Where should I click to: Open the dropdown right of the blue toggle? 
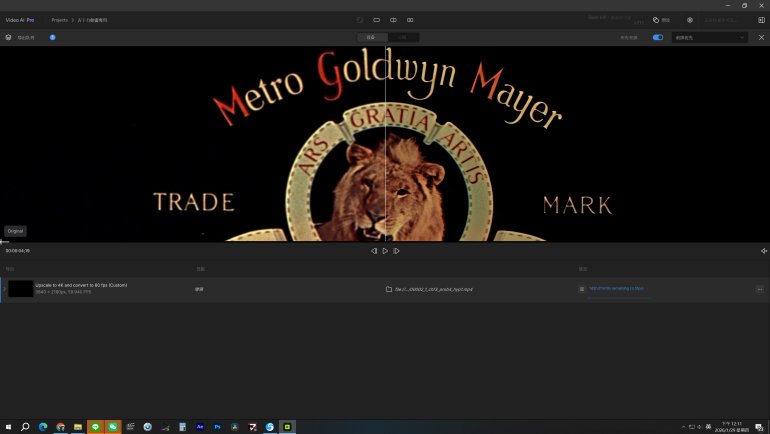coord(710,37)
